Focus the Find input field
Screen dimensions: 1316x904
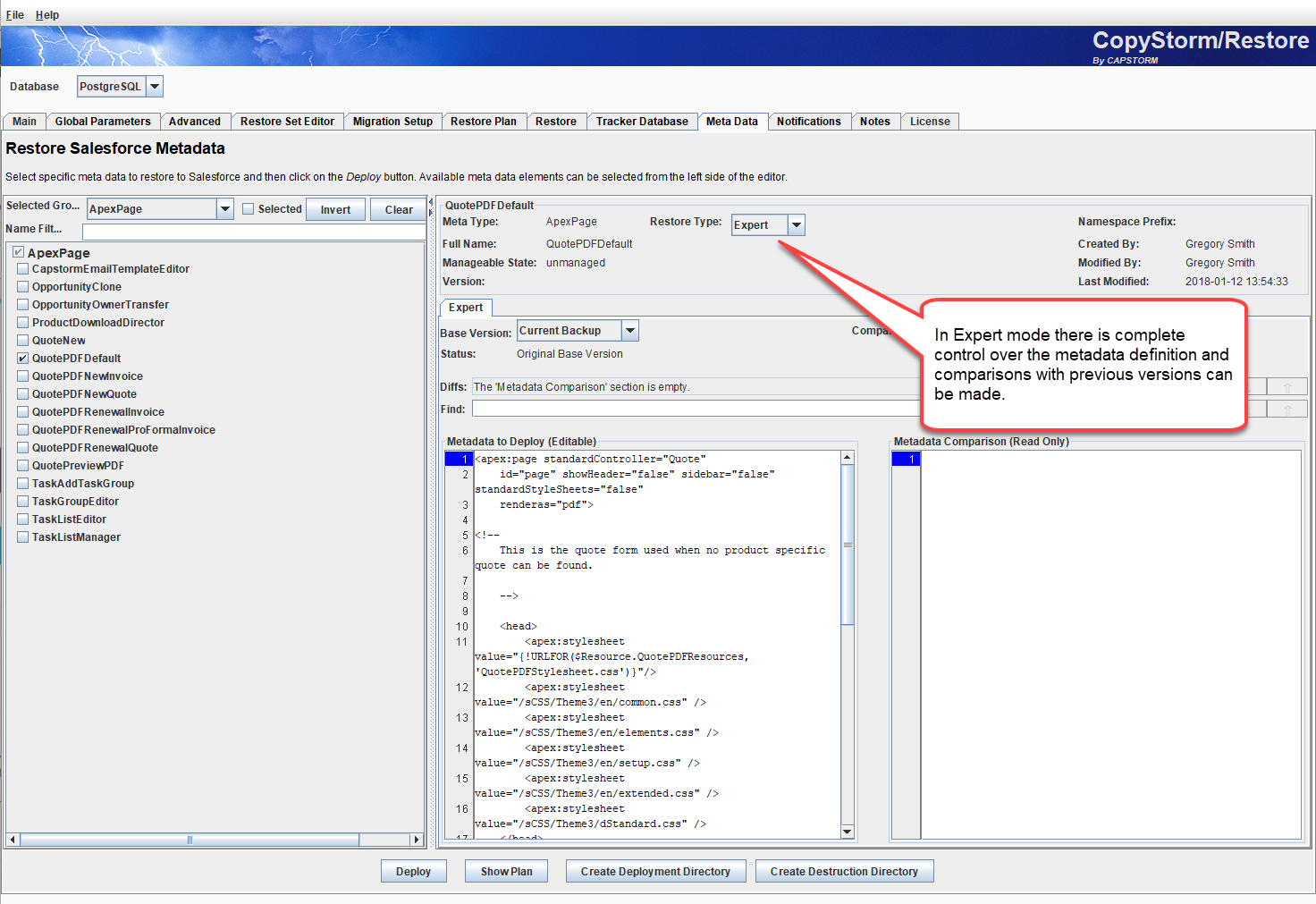point(696,409)
